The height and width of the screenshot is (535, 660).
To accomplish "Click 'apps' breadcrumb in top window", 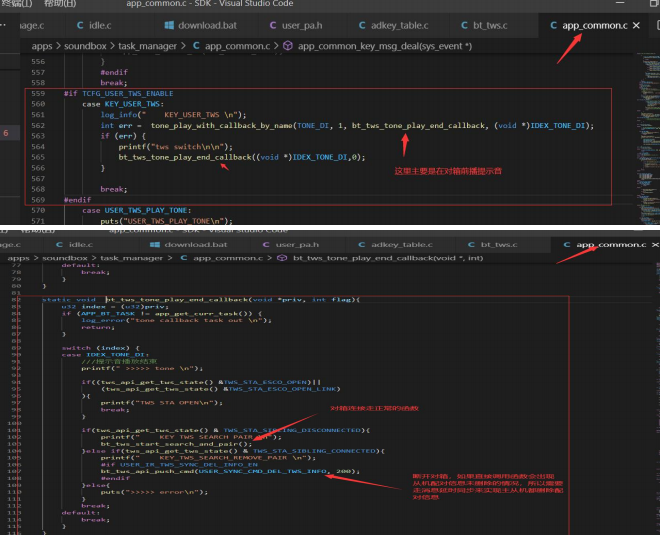I will (x=42, y=46).
